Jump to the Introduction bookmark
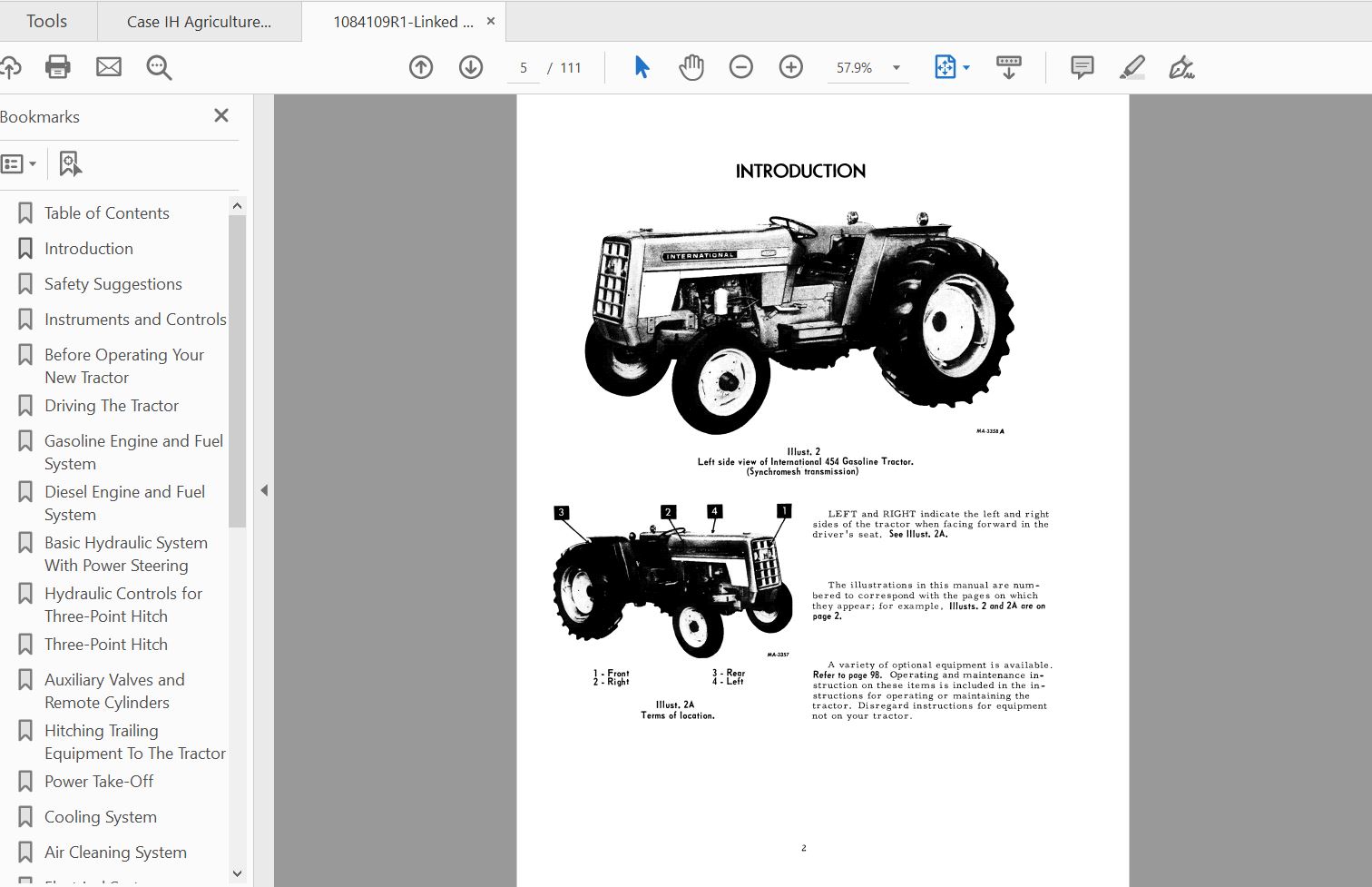This screenshot has height=887, width=1372. (x=88, y=249)
